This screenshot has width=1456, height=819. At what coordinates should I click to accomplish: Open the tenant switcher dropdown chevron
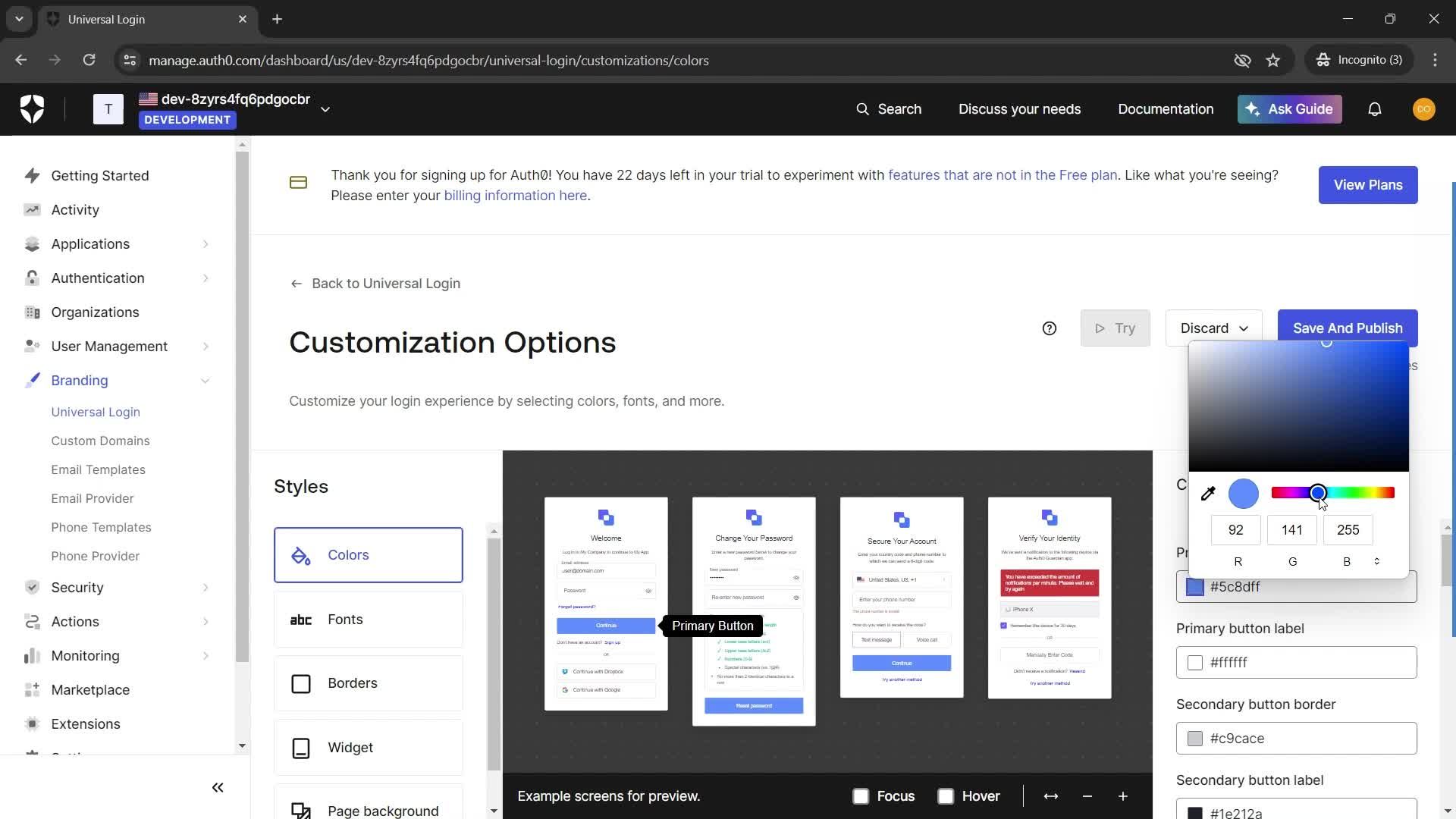[325, 109]
